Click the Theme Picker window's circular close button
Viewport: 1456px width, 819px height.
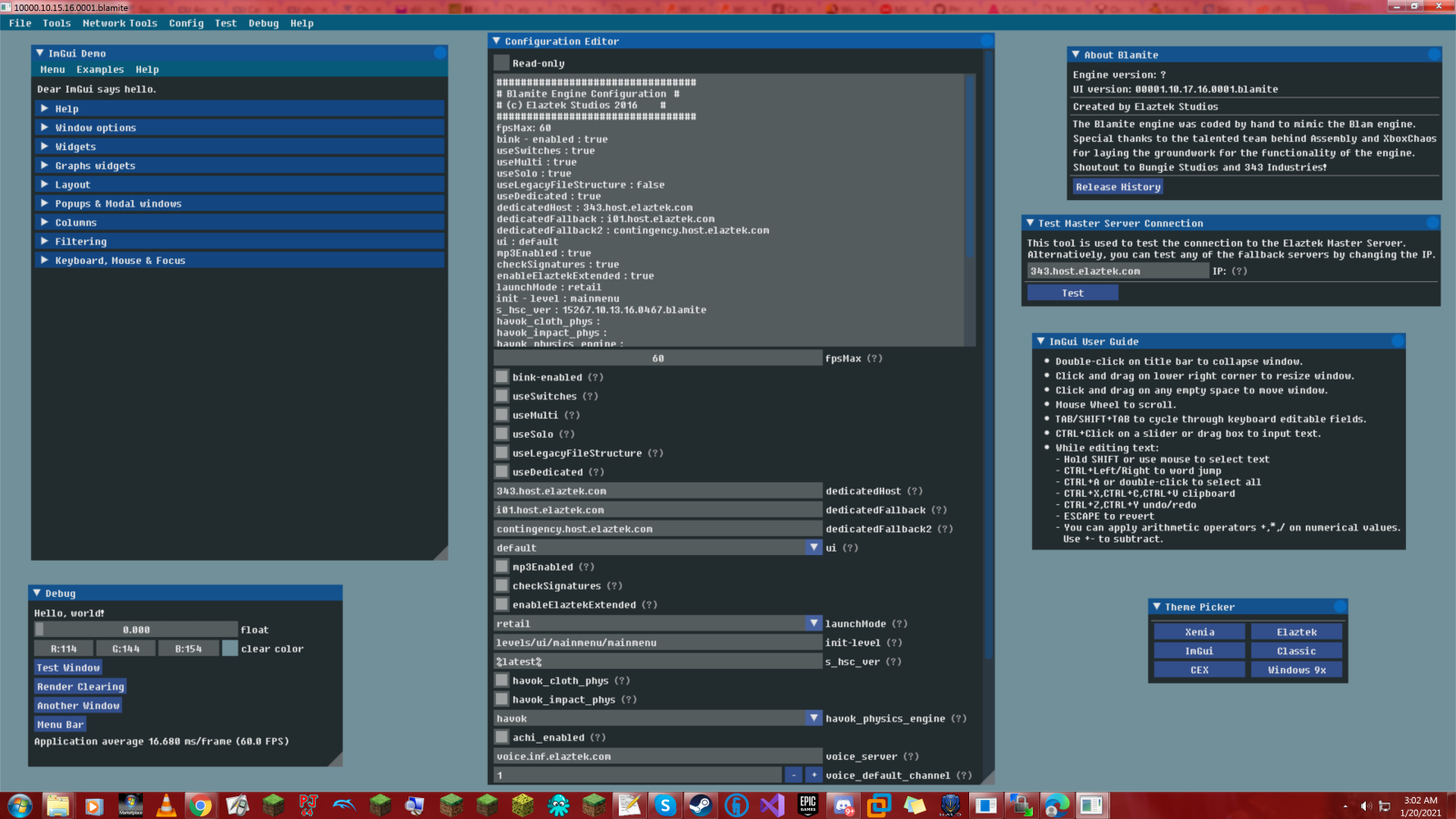[x=1340, y=607]
